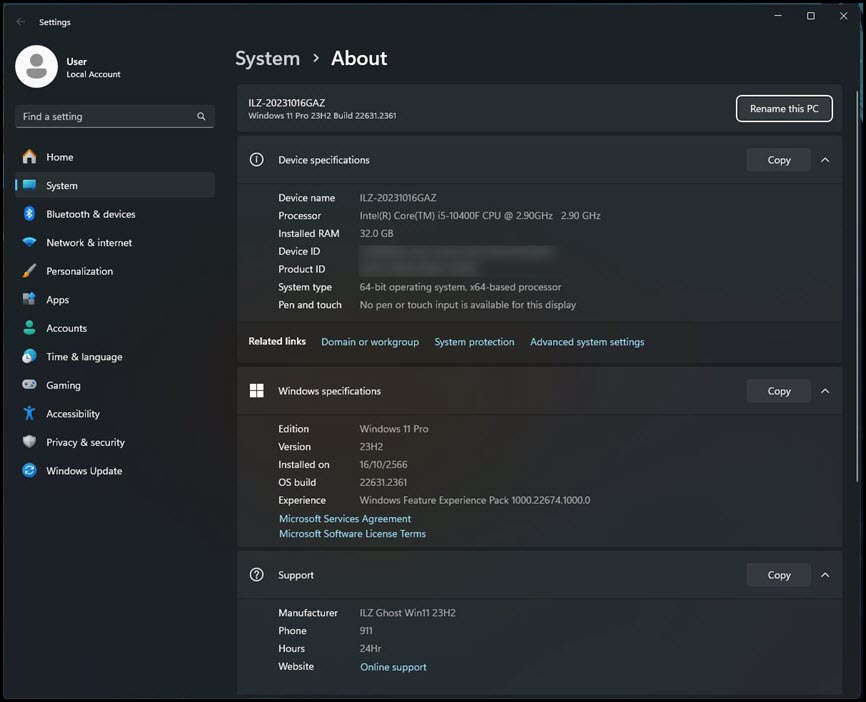The image size is (866, 702).
Task: Copy the Support information
Action: coord(779,575)
